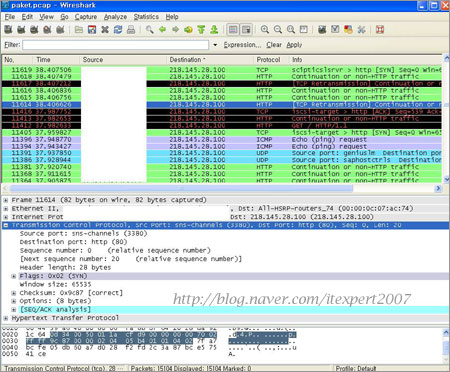This screenshot has height=372, width=450.
Task: Expand the Checksum: 0x9c87 node
Action: tap(14, 293)
